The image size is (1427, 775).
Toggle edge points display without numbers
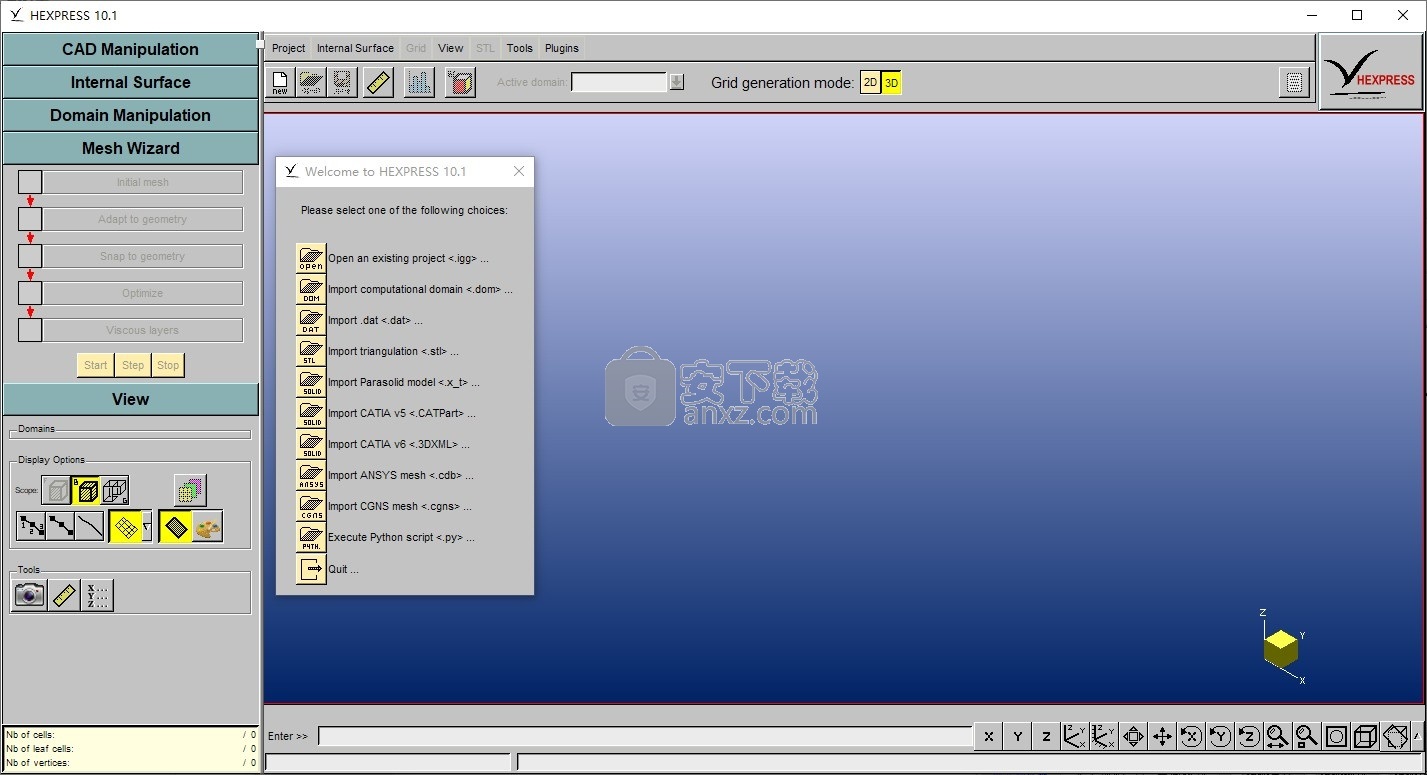coord(60,527)
